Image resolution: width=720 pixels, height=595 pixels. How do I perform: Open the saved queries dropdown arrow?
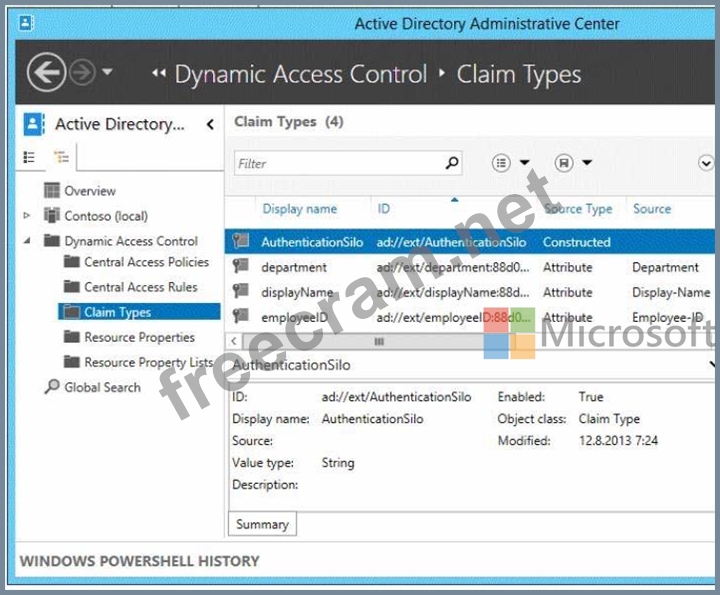(587, 162)
